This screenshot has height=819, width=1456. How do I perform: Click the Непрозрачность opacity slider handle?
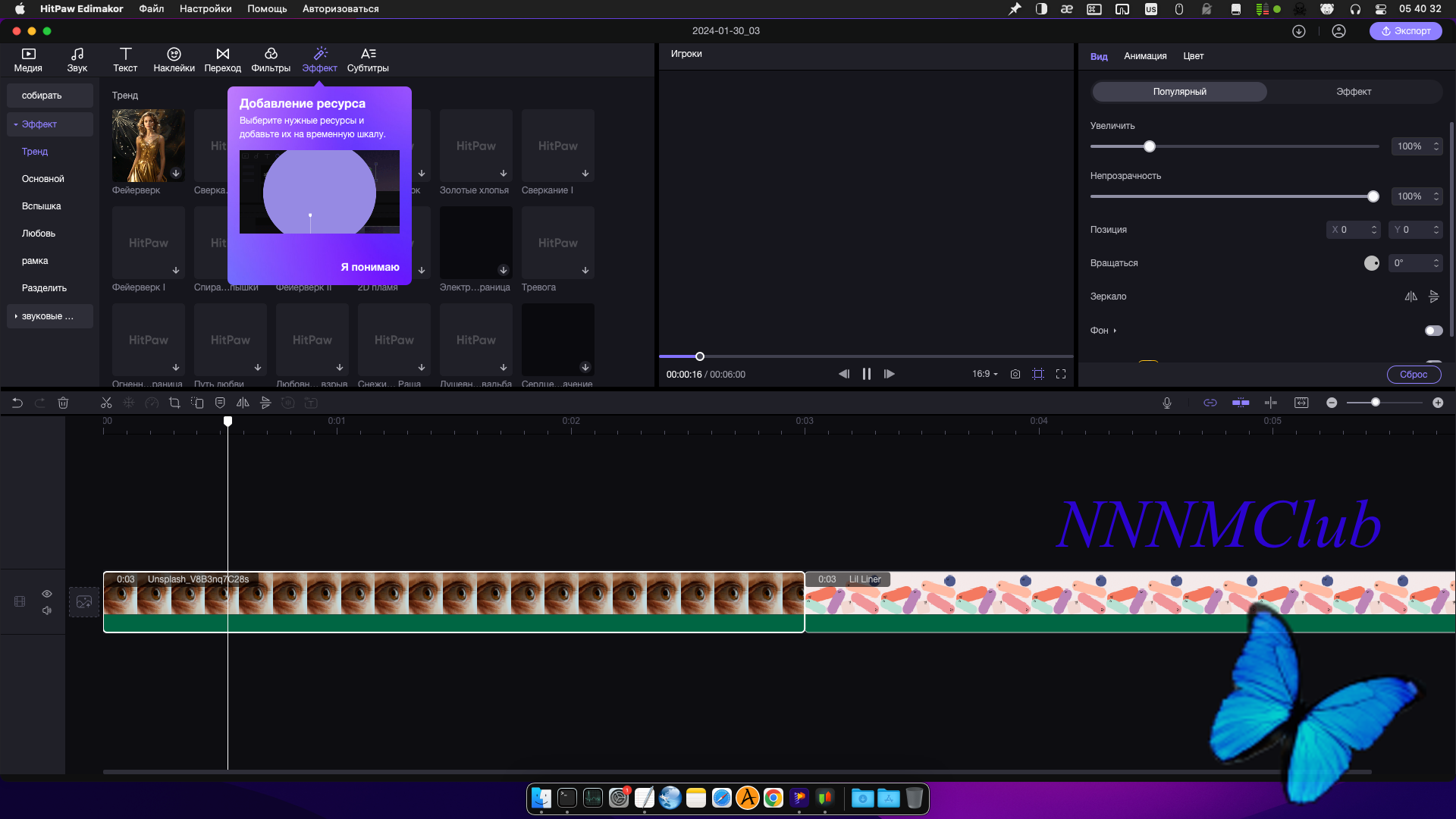tap(1373, 197)
